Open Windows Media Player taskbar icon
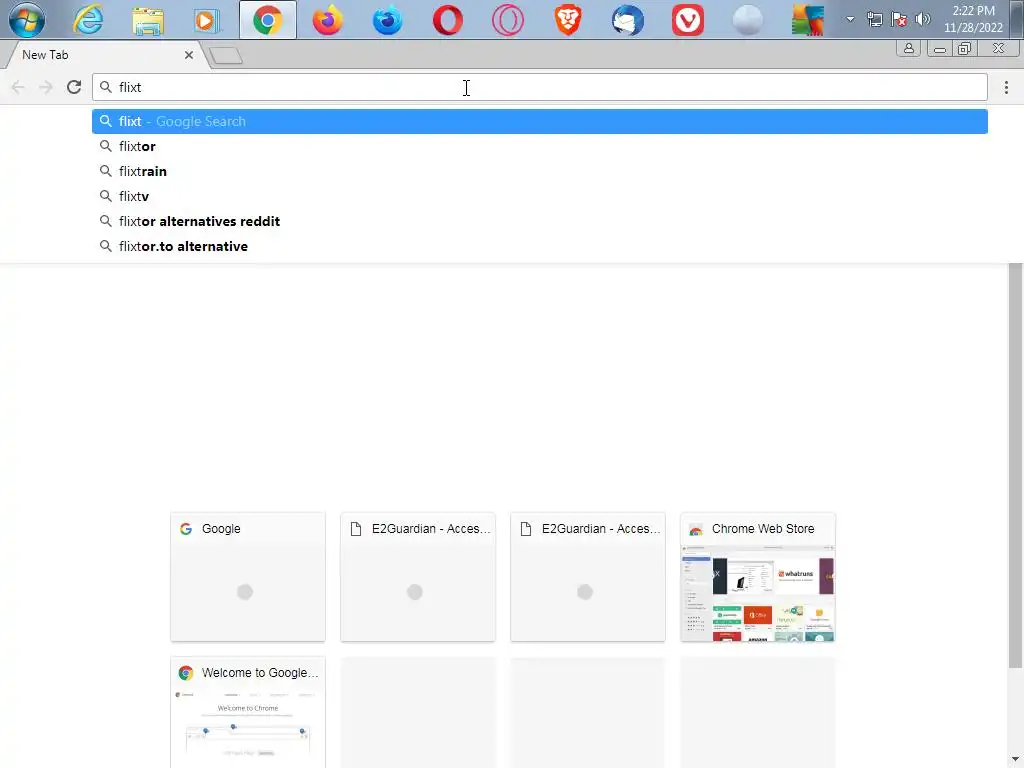 (x=207, y=20)
